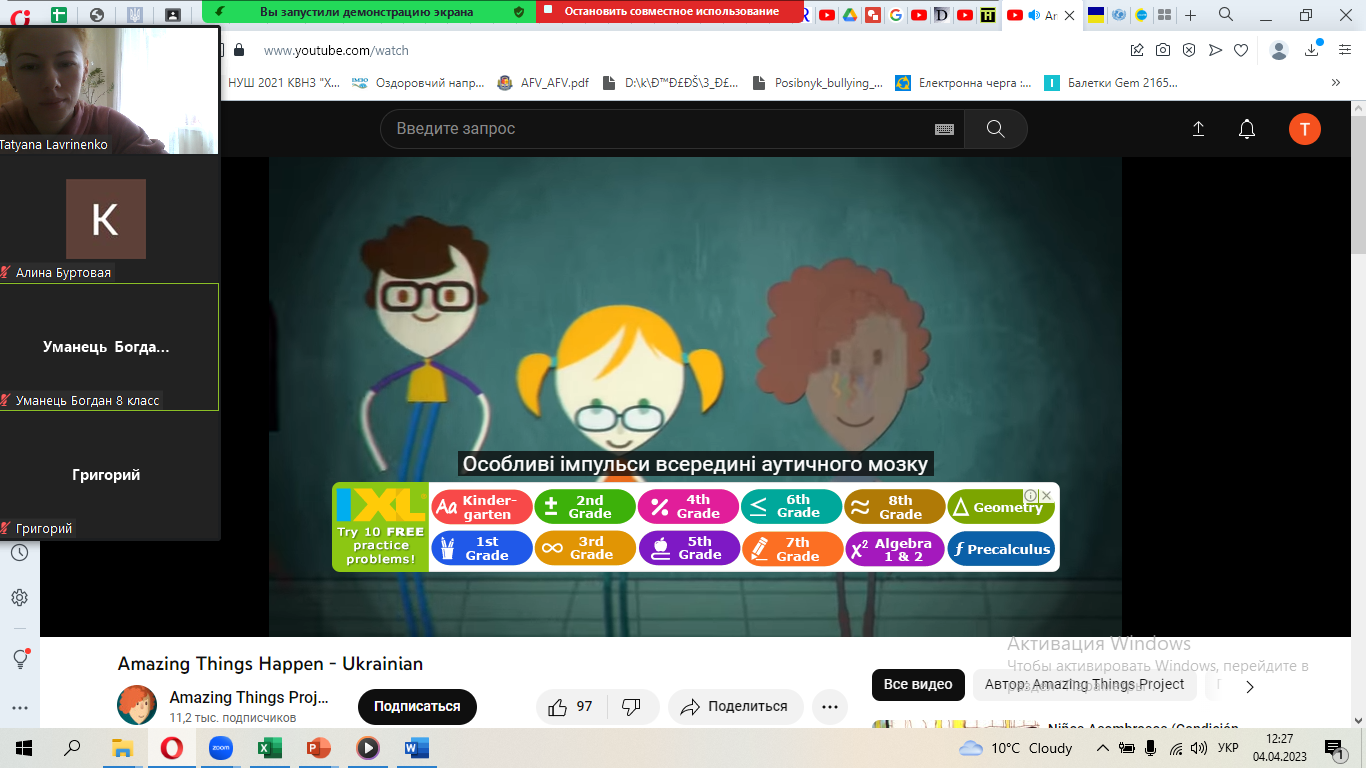Click the Zoom participant tile 'Алина Буртовая'
Image resolution: width=1366 pixels, height=768 pixels.
(x=109, y=219)
